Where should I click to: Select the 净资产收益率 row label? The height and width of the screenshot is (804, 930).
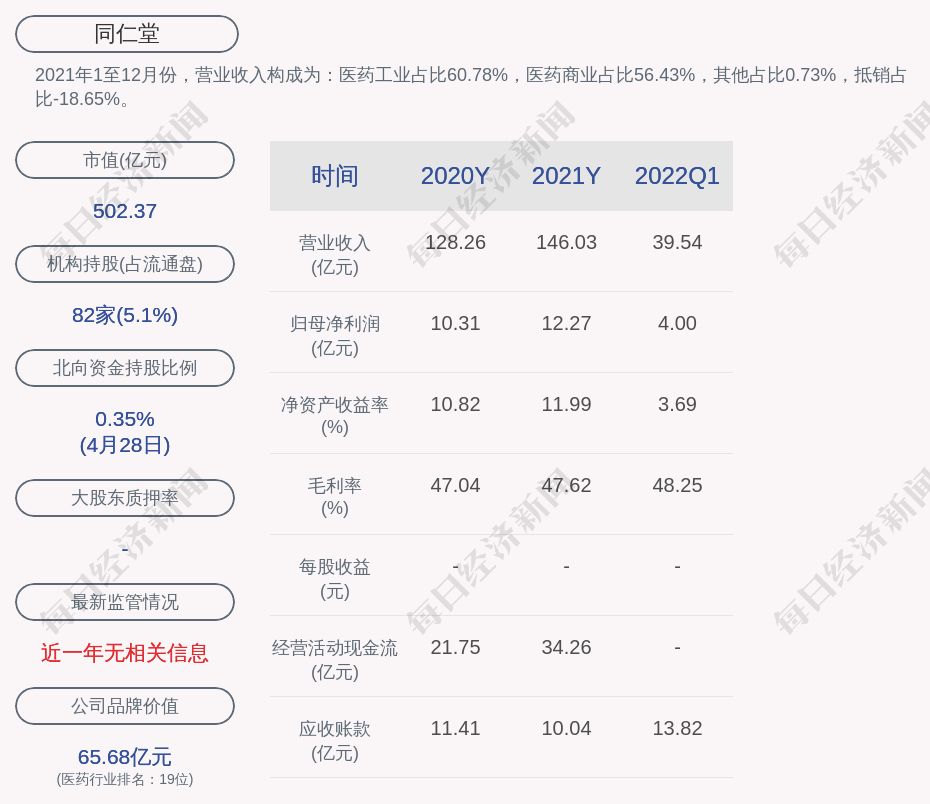point(334,415)
